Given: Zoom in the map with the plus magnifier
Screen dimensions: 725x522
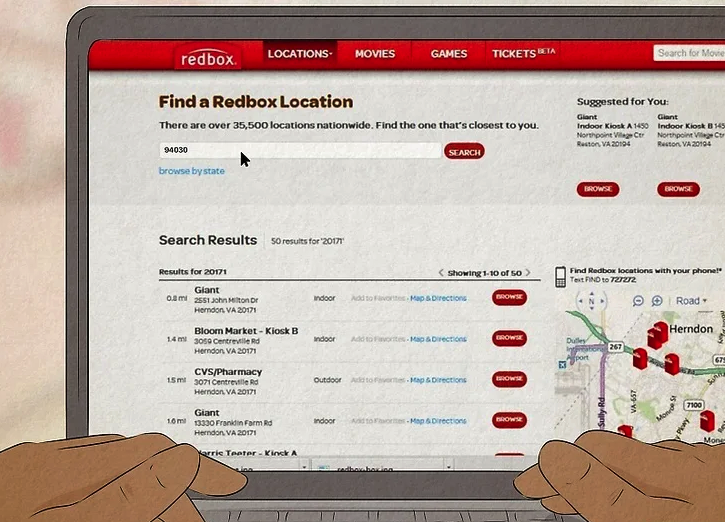Looking at the screenshot, I should click(x=657, y=301).
